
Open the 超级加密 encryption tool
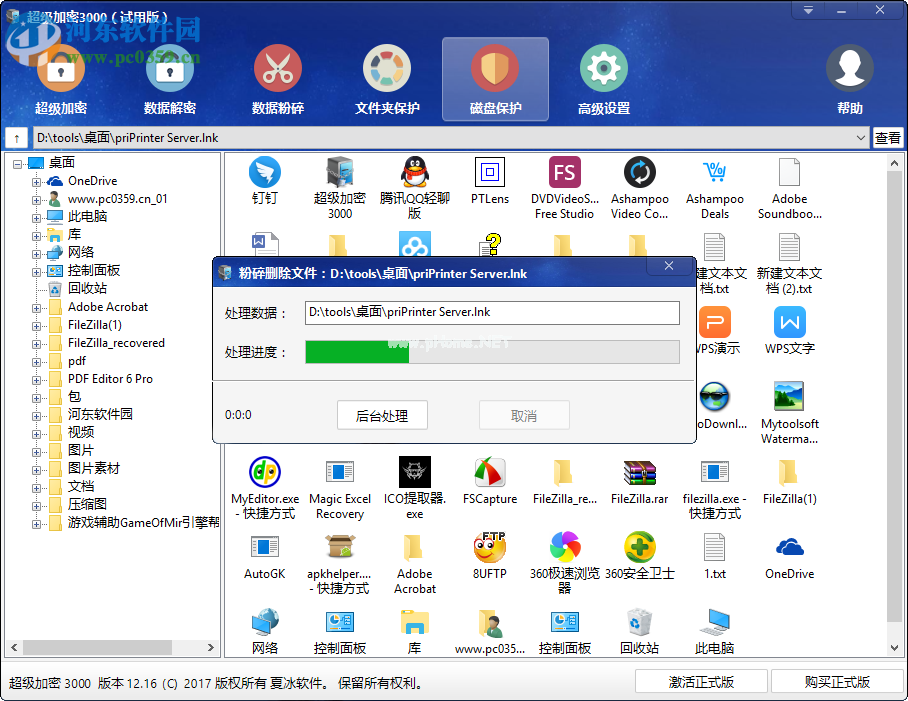pos(60,80)
